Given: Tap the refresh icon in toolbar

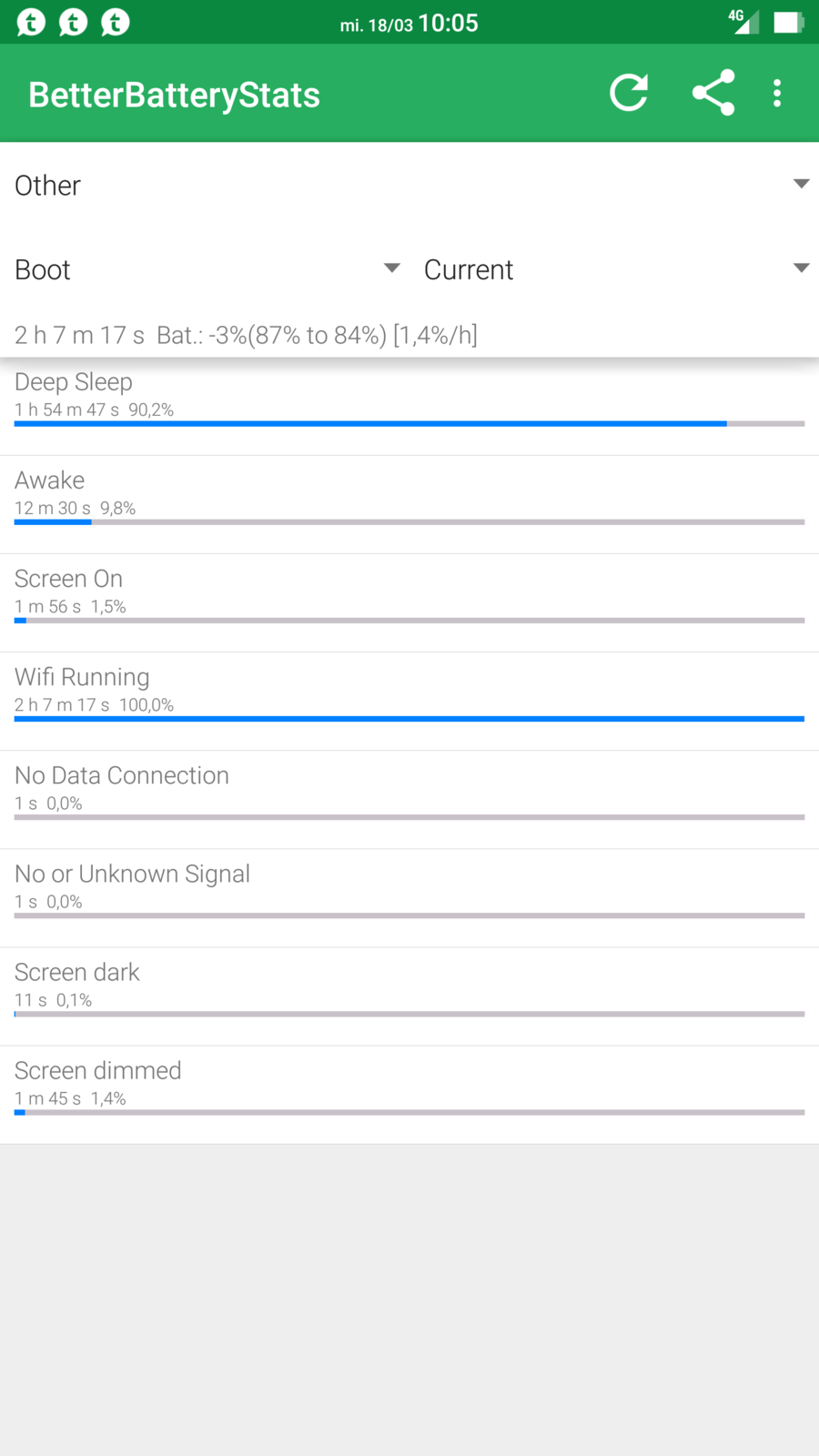Looking at the screenshot, I should tap(629, 93).
